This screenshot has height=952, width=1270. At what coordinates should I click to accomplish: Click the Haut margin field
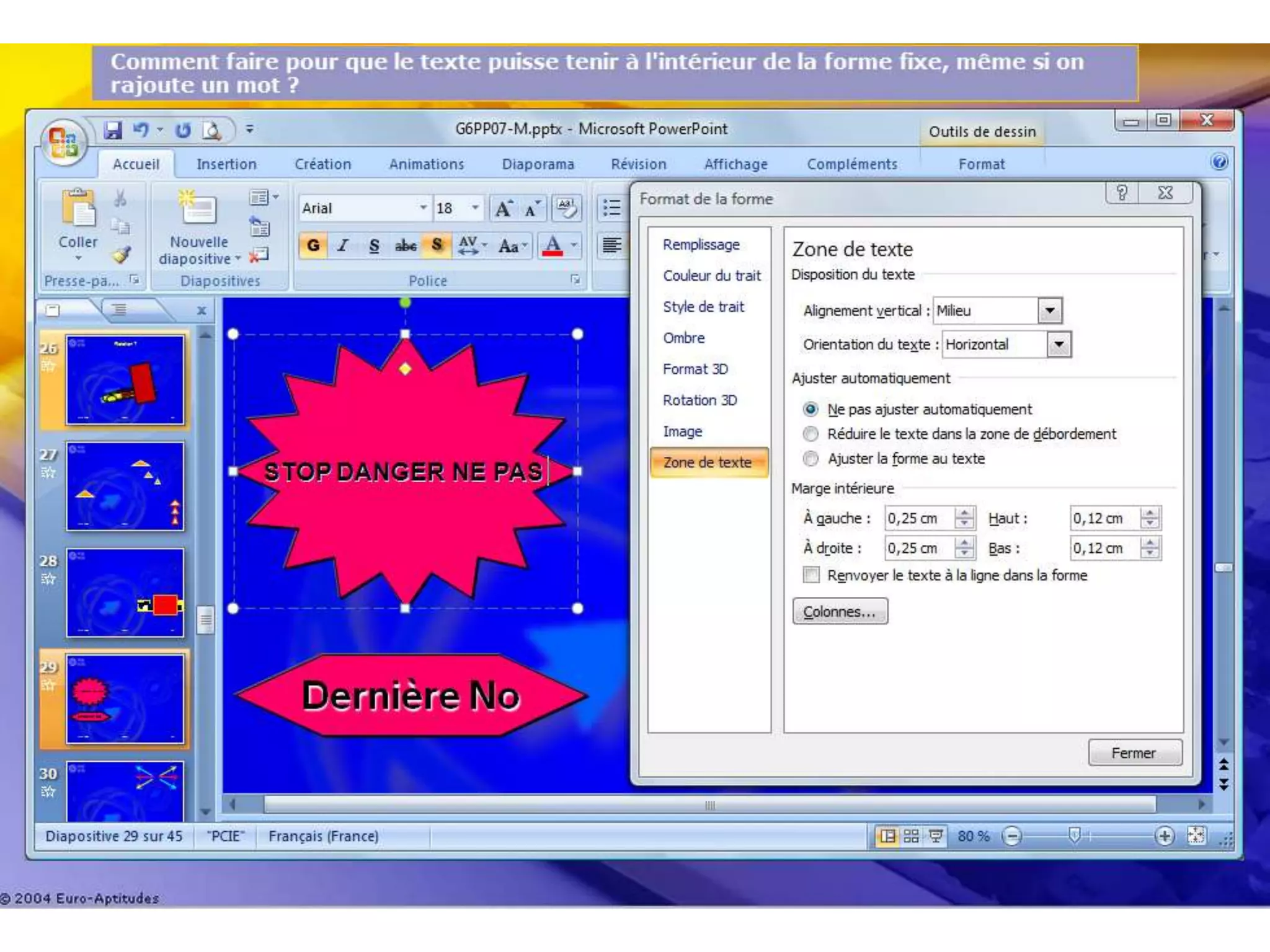(x=1106, y=519)
